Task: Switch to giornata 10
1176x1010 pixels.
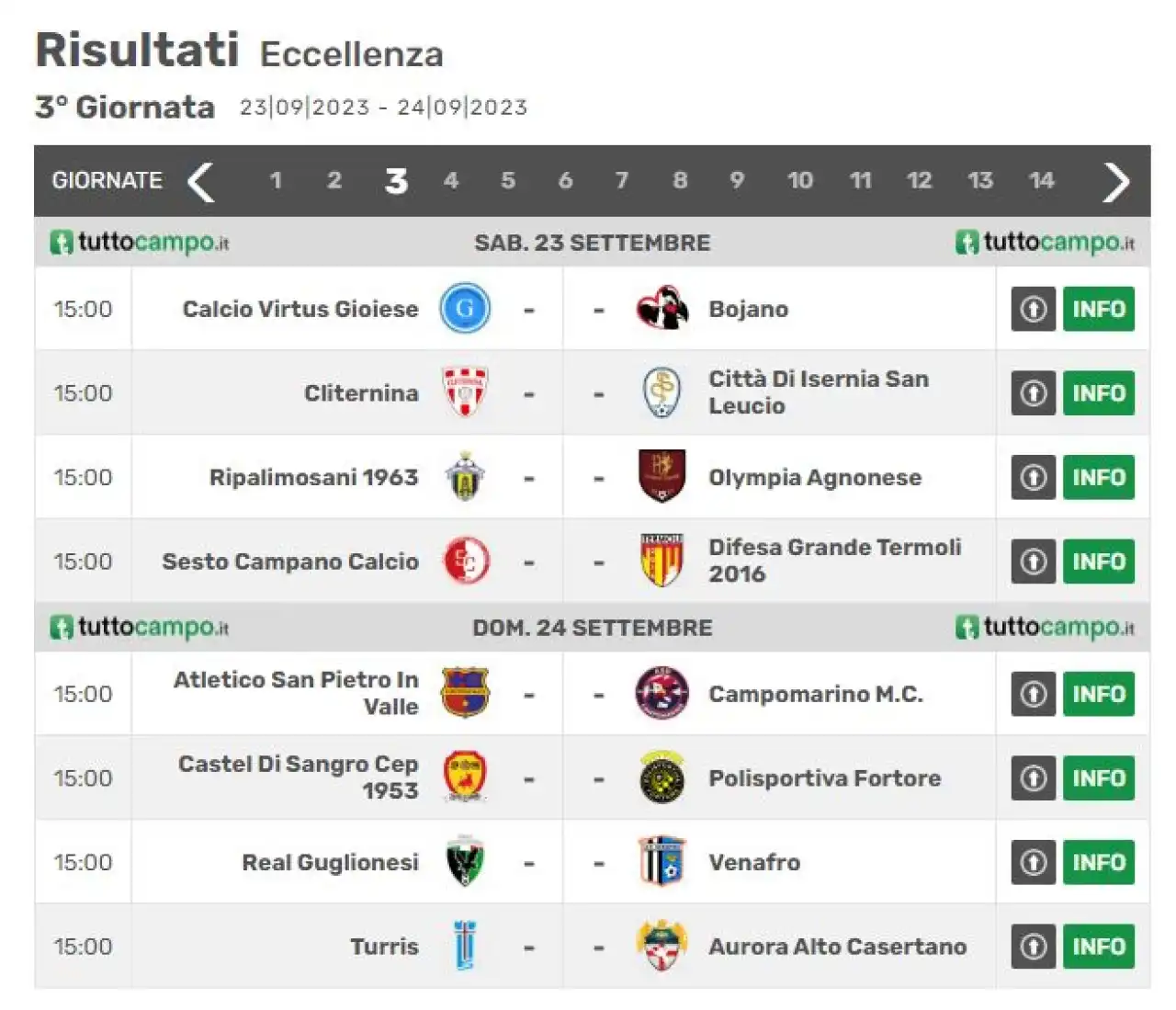Action: coord(799,180)
